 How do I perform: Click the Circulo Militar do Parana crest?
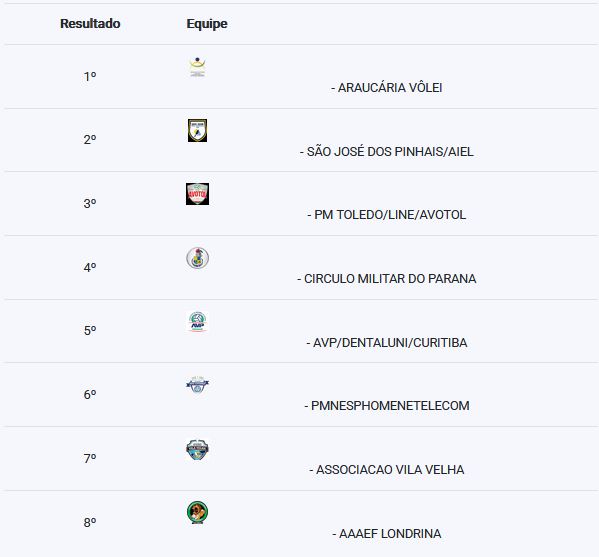point(198,258)
